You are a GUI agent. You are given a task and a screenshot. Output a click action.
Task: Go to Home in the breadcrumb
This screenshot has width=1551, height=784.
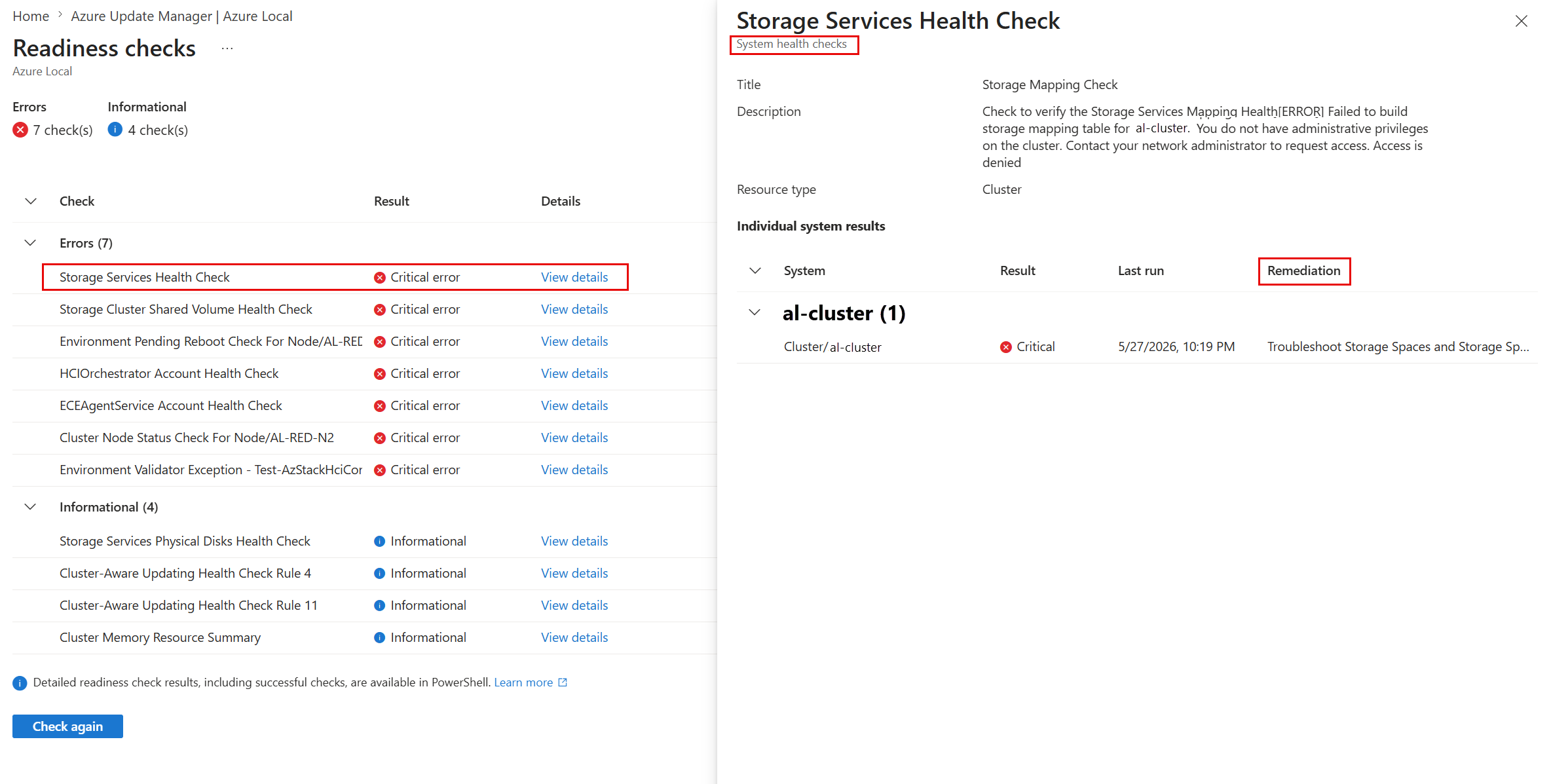(x=31, y=16)
